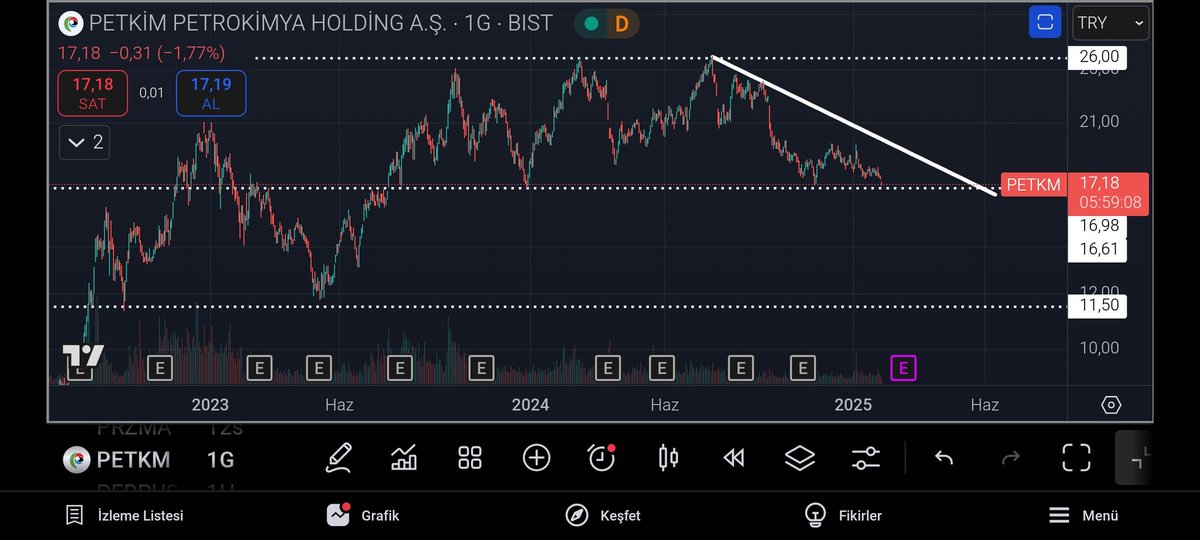This screenshot has height=540, width=1200.
Task: Go to the Fikirler tab
Action: tap(843, 516)
